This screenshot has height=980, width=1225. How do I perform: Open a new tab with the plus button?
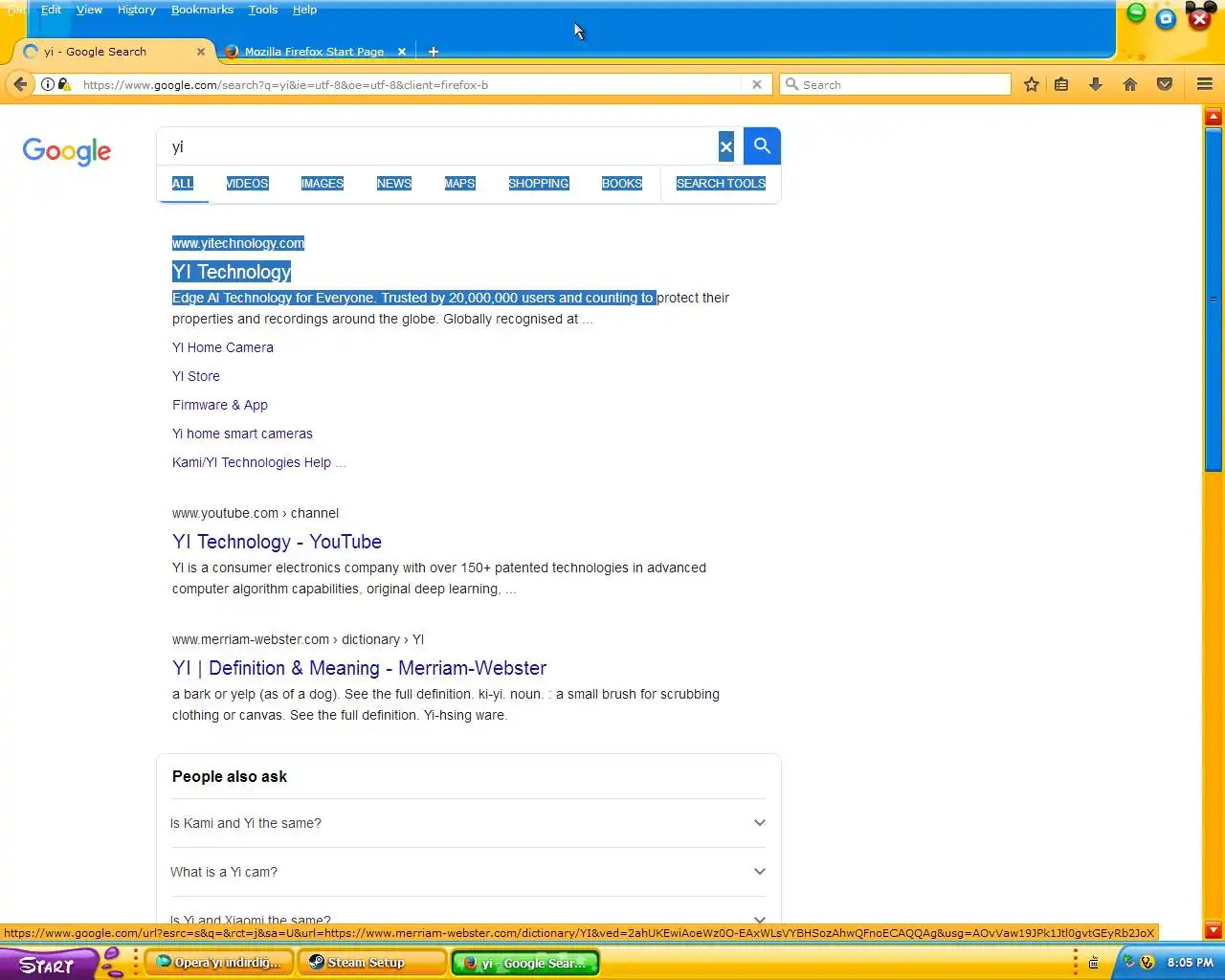coord(434,52)
